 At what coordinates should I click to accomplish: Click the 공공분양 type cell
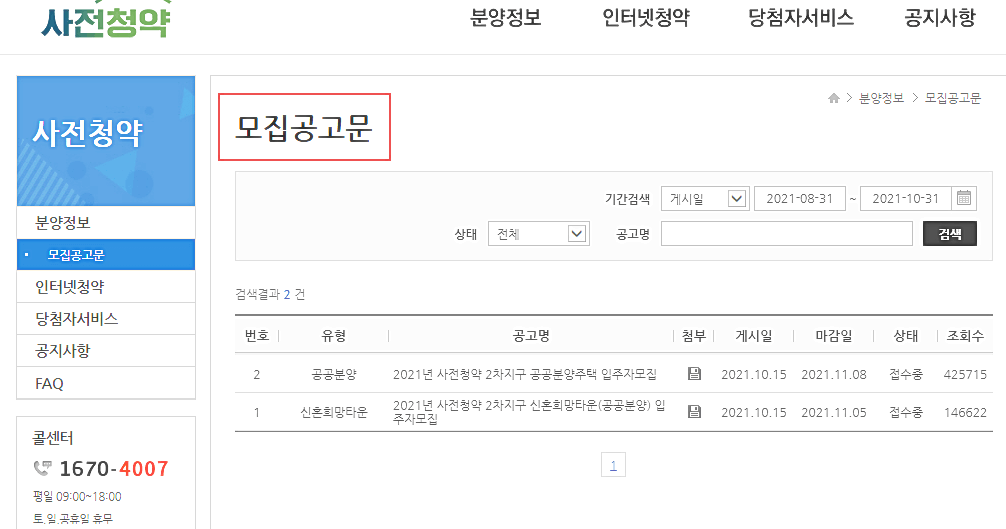[334, 374]
